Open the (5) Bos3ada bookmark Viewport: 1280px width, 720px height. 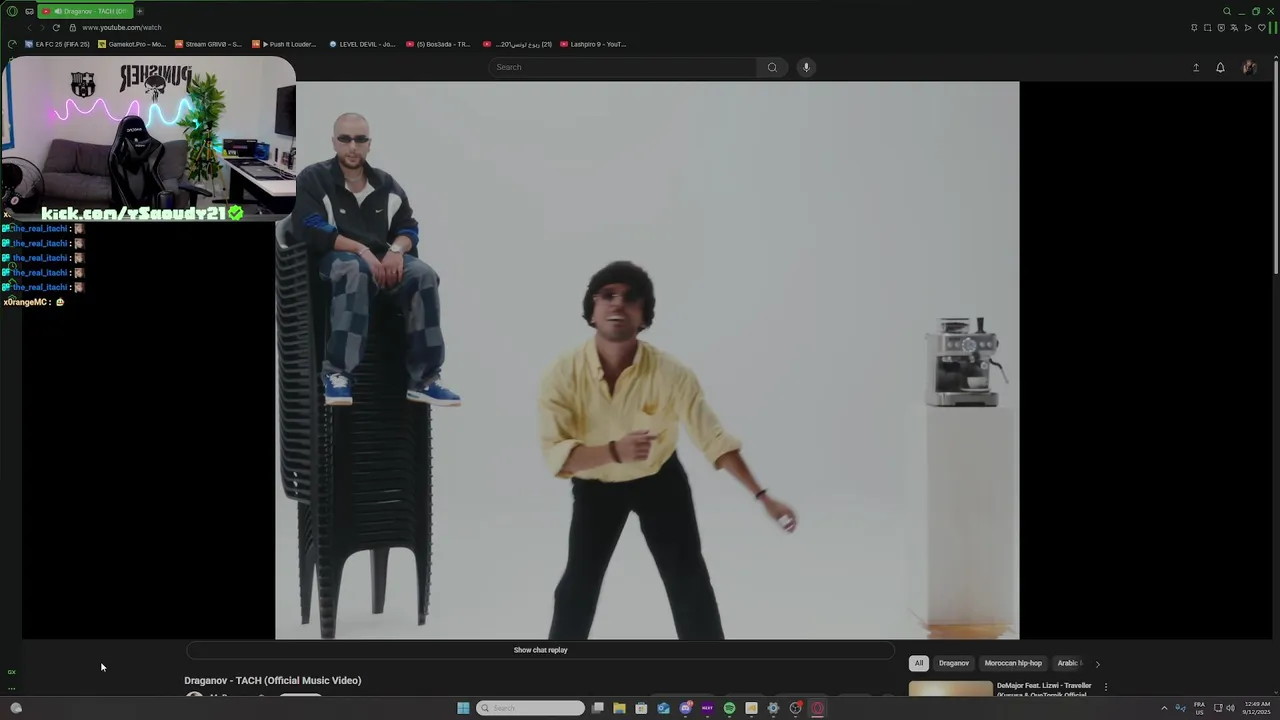click(x=437, y=44)
